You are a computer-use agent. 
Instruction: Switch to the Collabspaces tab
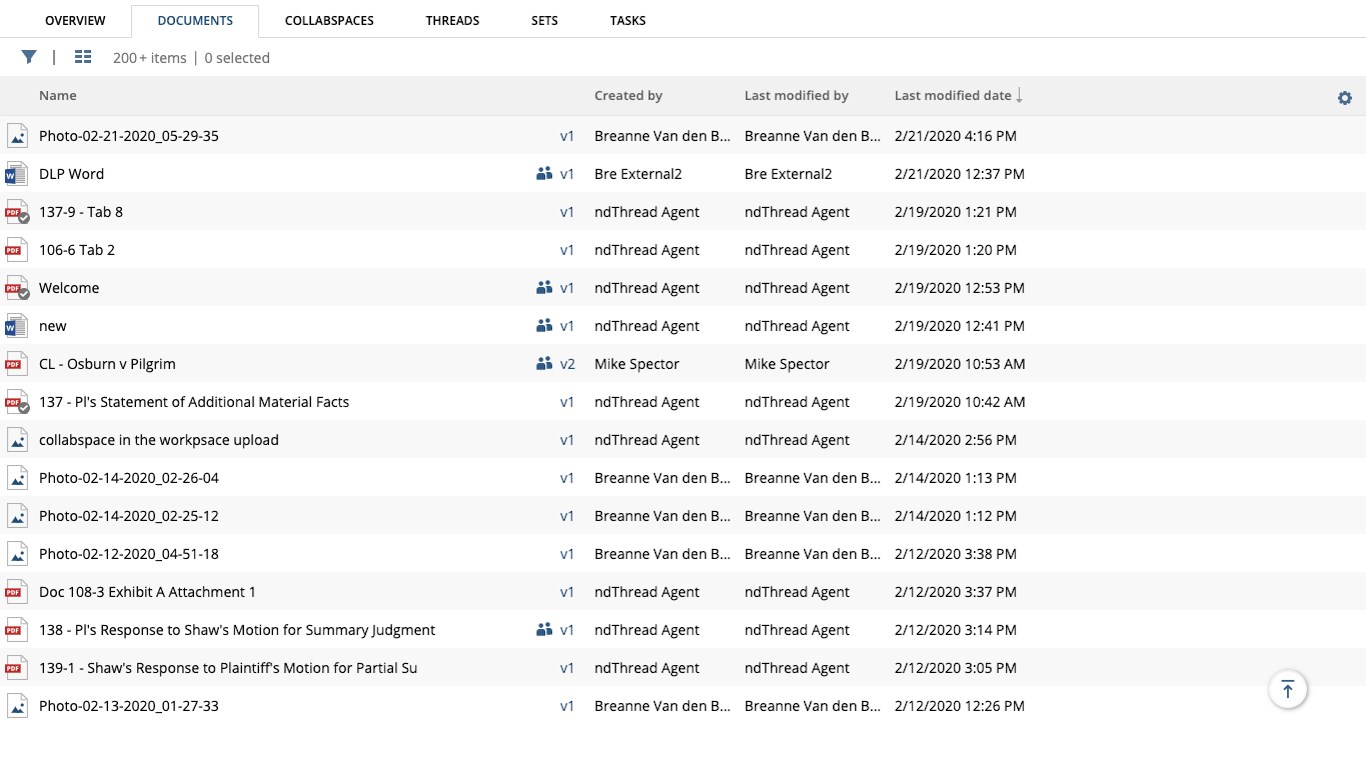[329, 20]
